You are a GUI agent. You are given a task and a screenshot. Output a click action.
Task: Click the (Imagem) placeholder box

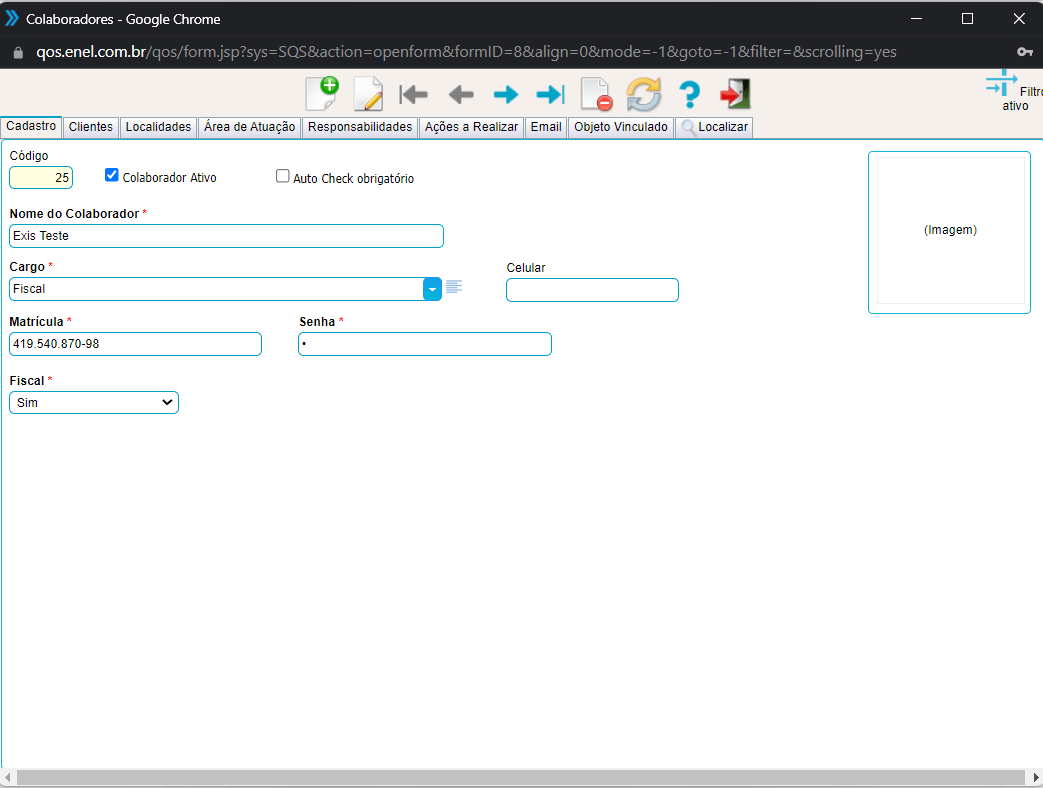tap(949, 231)
